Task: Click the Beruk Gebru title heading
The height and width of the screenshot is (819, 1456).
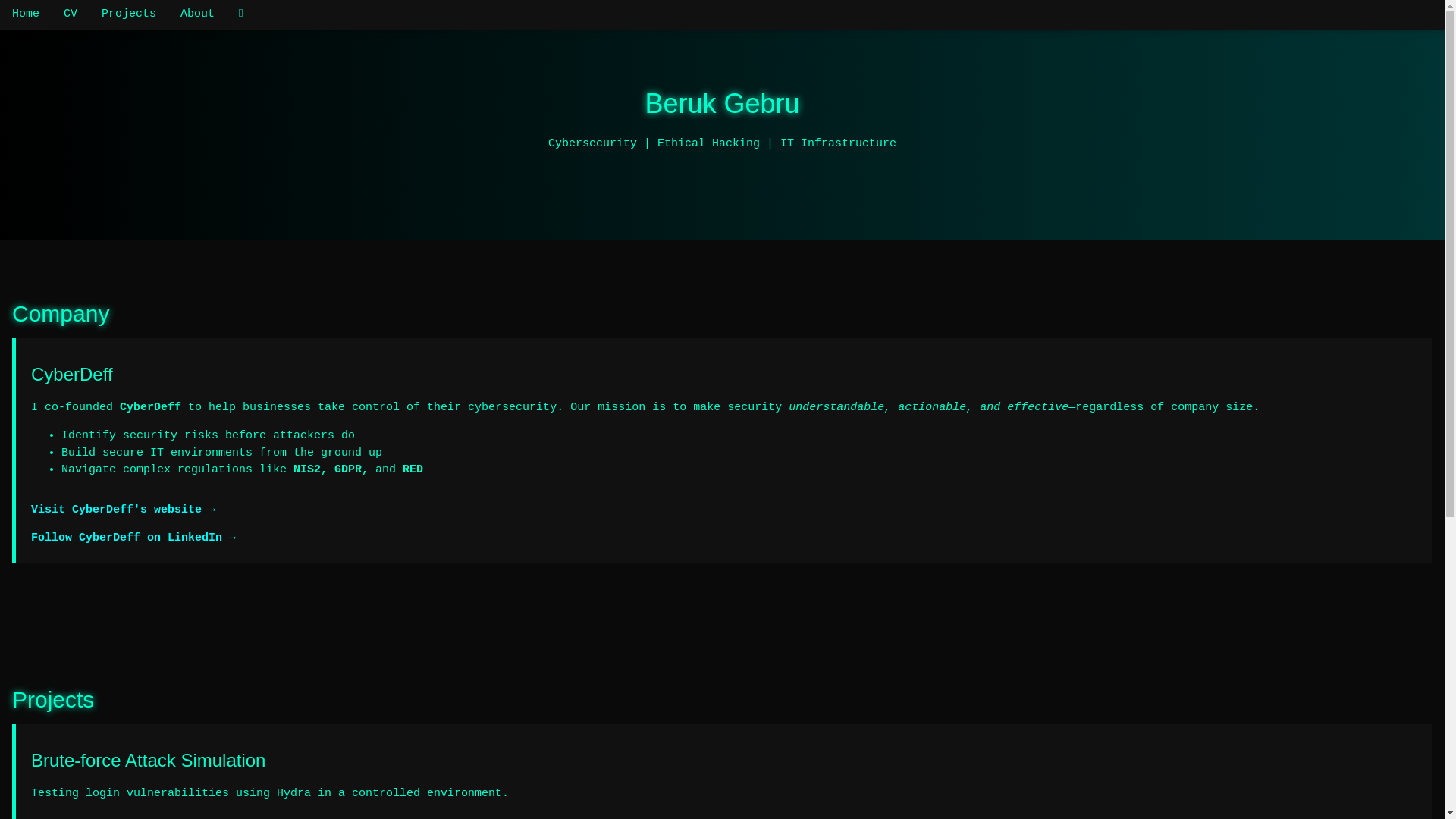Action: tap(722, 104)
